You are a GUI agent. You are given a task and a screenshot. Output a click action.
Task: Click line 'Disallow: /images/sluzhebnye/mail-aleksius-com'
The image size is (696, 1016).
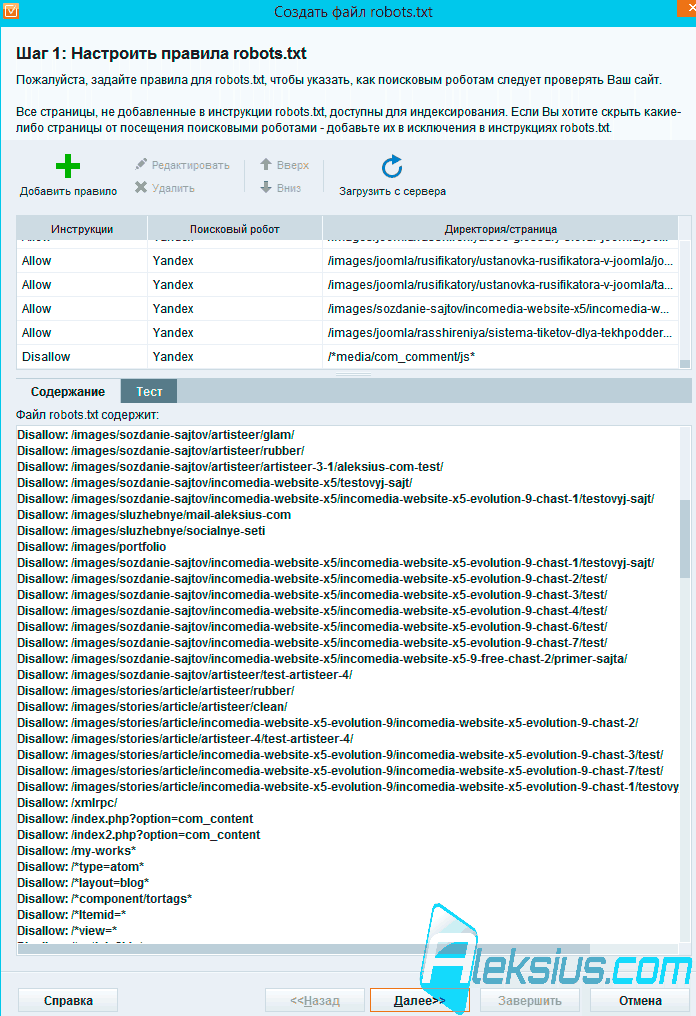point(154,515)
